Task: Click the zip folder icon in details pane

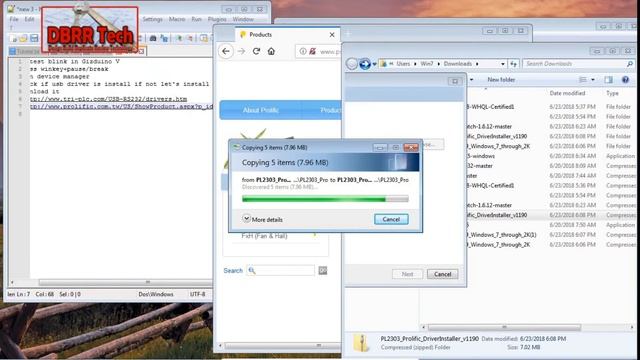Action: (x=361, y=343)
